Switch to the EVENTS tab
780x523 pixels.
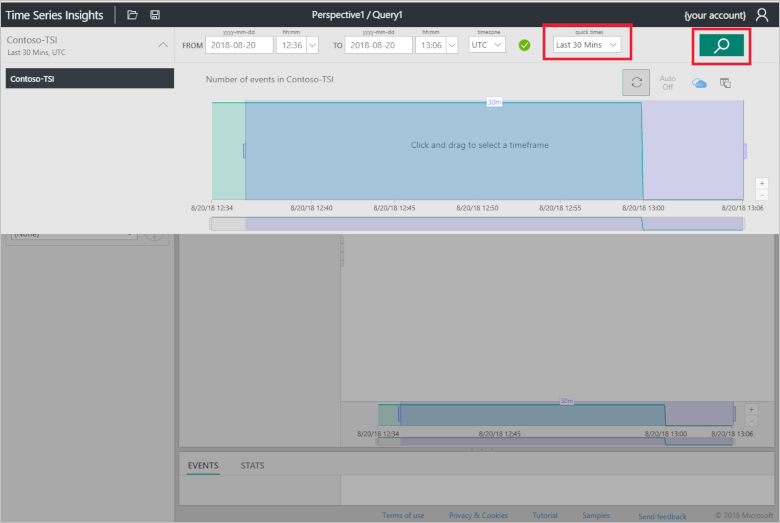[x=203, y=465]
